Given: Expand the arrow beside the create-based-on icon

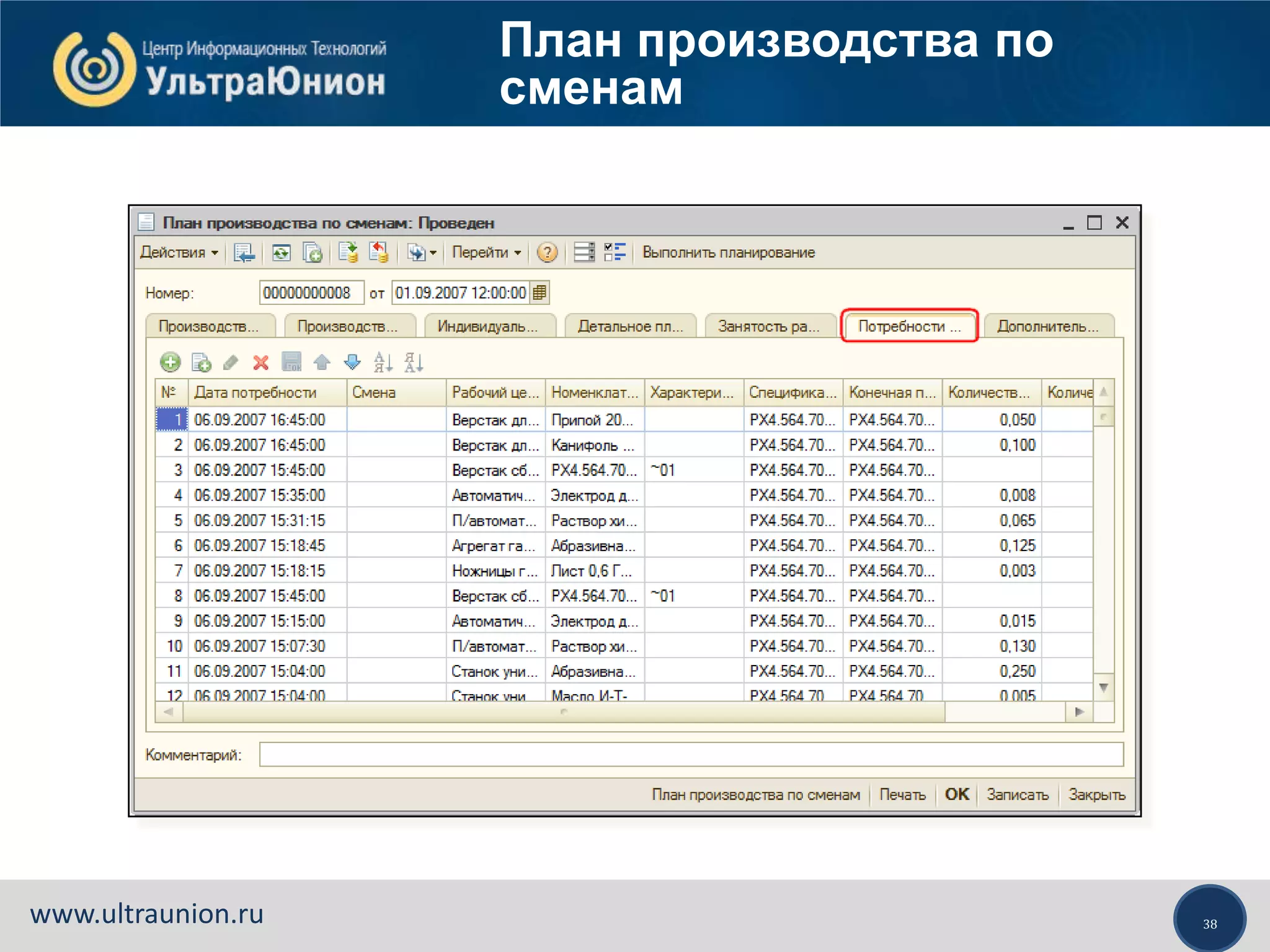Looking at the screenshot, I should [x=433, y=253].
